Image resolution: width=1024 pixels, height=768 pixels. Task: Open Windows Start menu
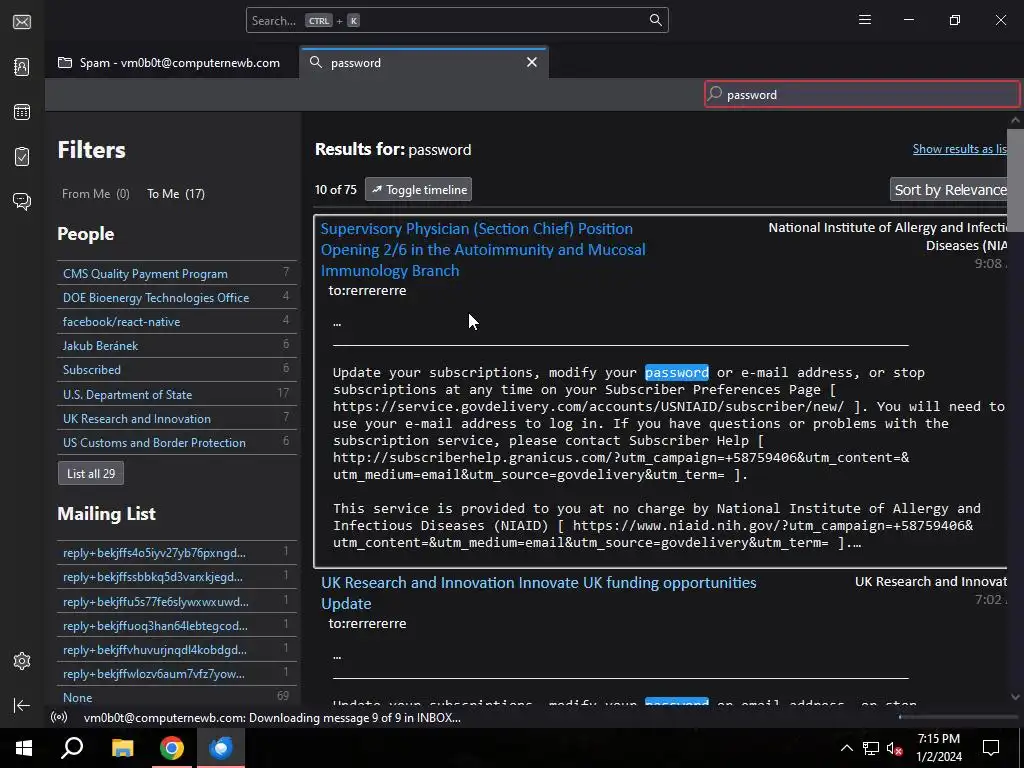pos(24,748)
